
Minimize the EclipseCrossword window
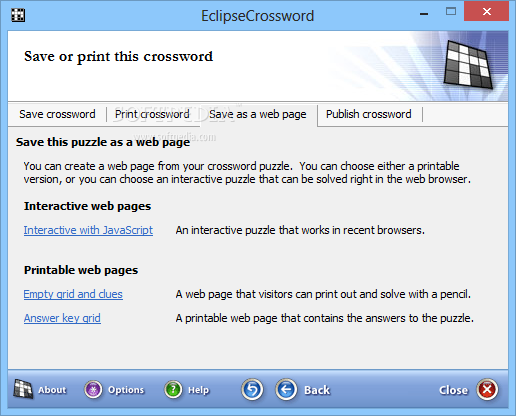(x=424, y=14)
